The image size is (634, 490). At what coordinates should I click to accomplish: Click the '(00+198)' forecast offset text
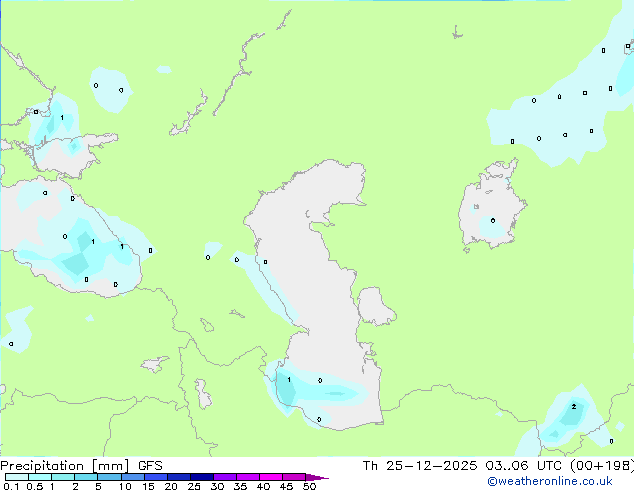point(602,466)
